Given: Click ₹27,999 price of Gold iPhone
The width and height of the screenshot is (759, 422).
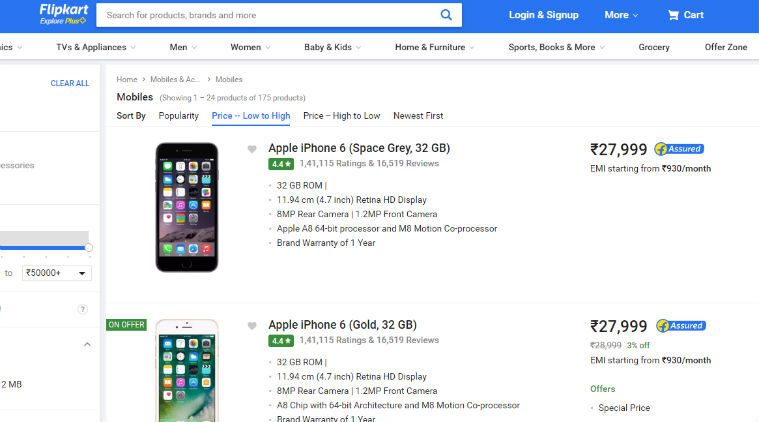Looking at the screenshot, I should click(x=618, y=326).
